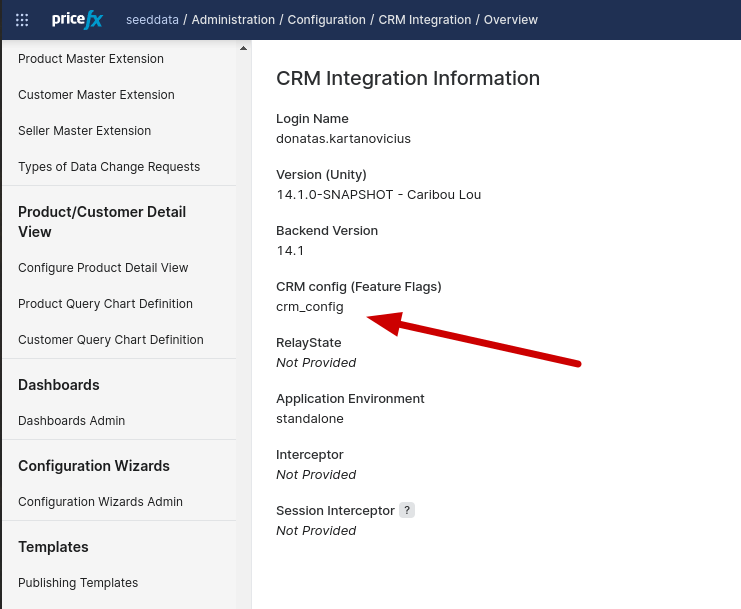Navigate to Configuration breadcrumb link

[x=325, y=20]
